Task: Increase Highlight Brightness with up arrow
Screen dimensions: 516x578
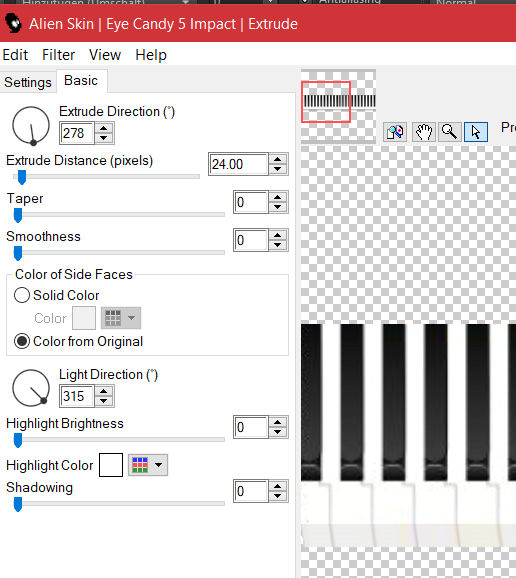Action: (278, 422)
